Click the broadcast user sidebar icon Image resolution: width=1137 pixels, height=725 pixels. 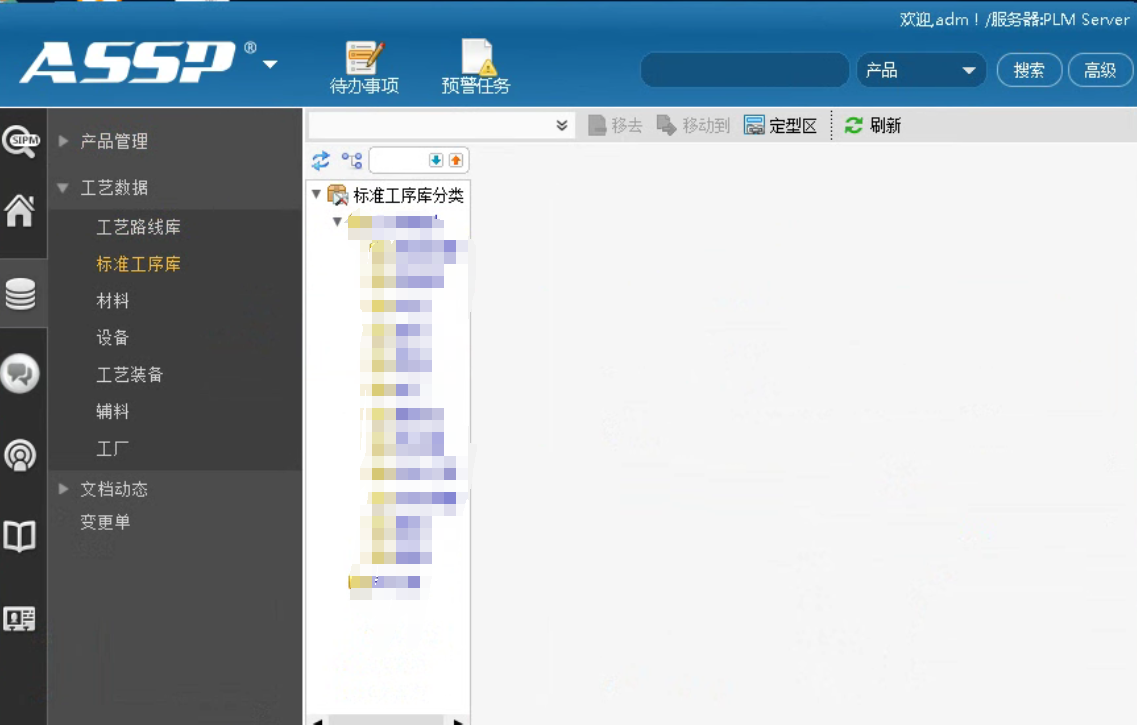(x=20, y=455)
